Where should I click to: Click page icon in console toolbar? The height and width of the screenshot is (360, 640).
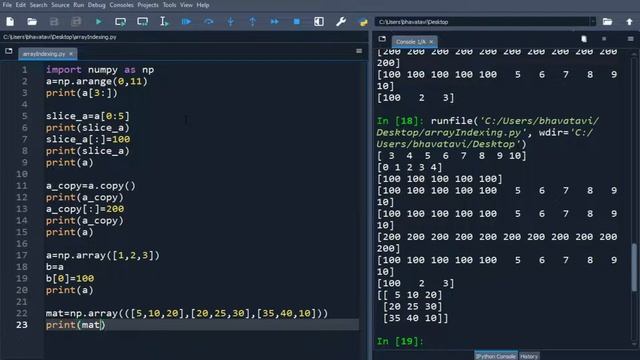point(584,39)
